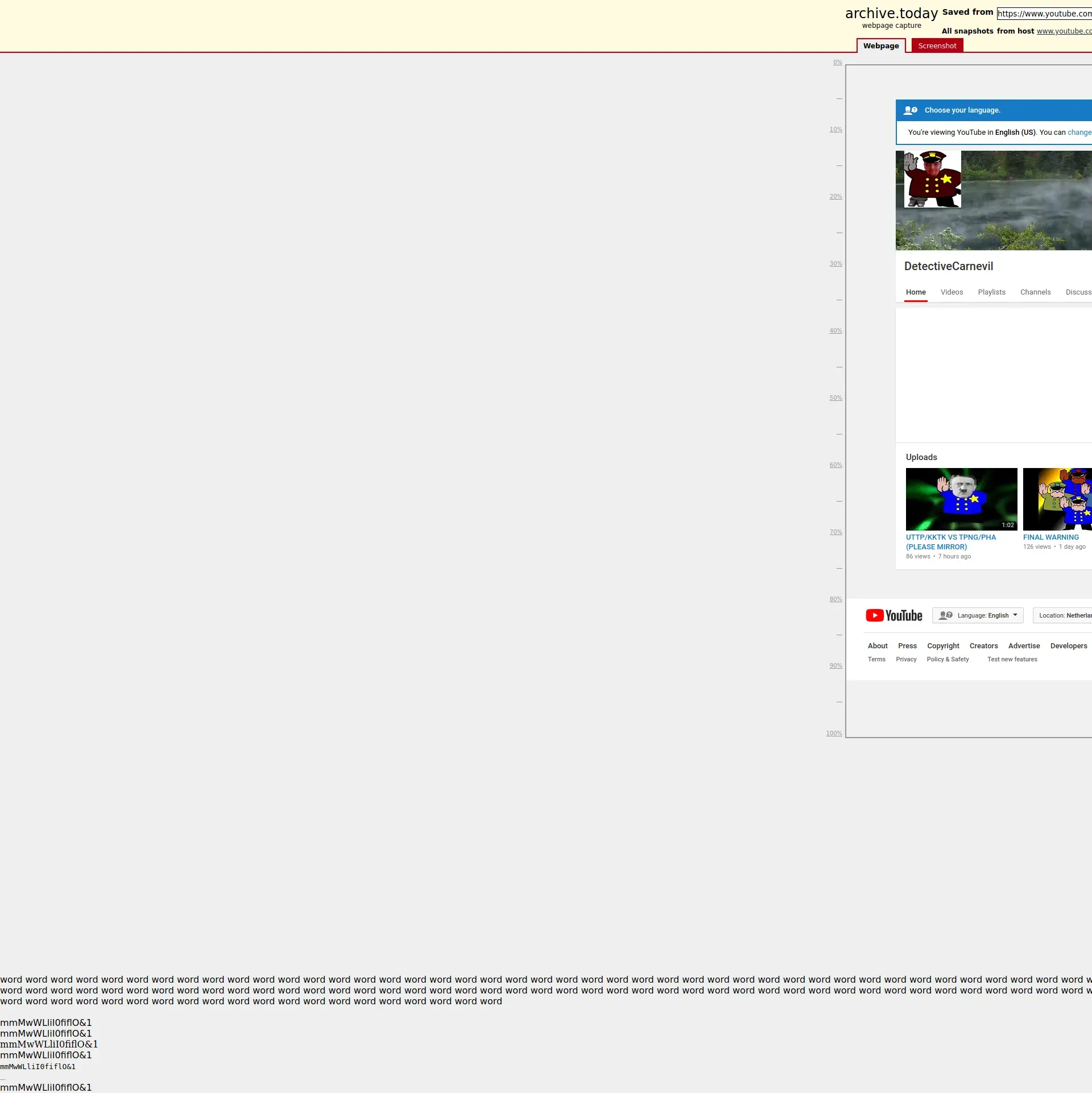Click the Test new features link

[1012, 660]
